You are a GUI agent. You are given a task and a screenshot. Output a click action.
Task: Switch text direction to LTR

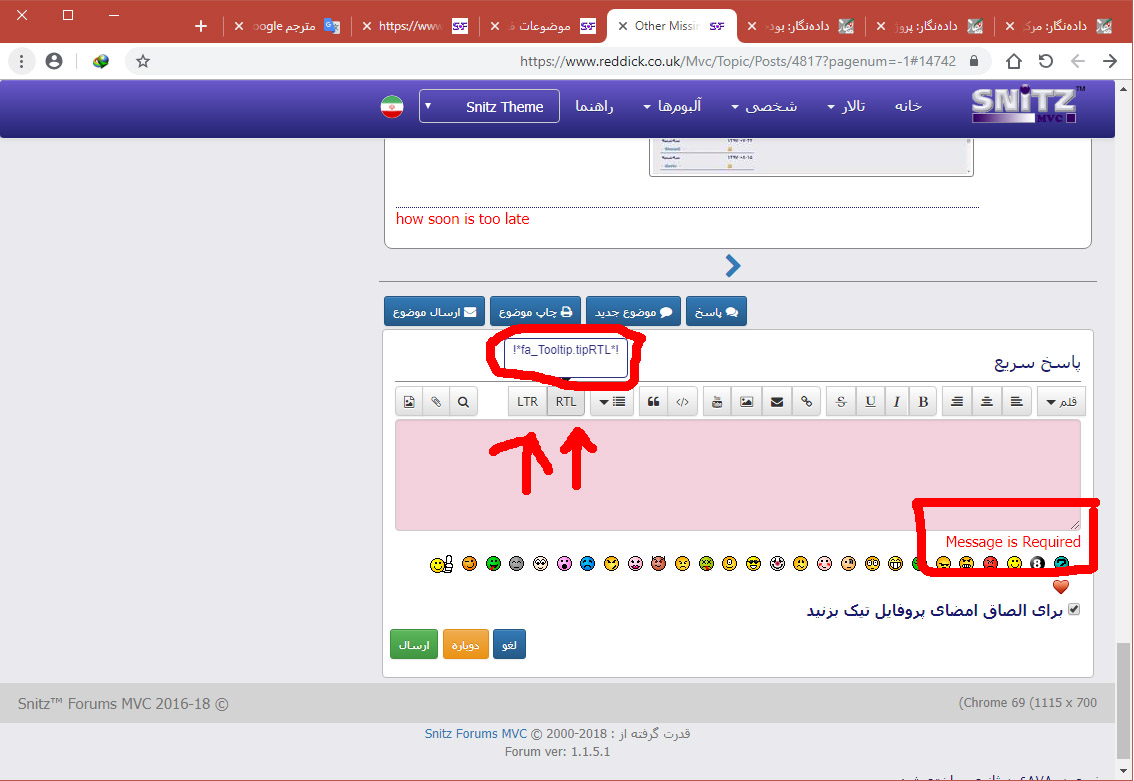[527, 402]
